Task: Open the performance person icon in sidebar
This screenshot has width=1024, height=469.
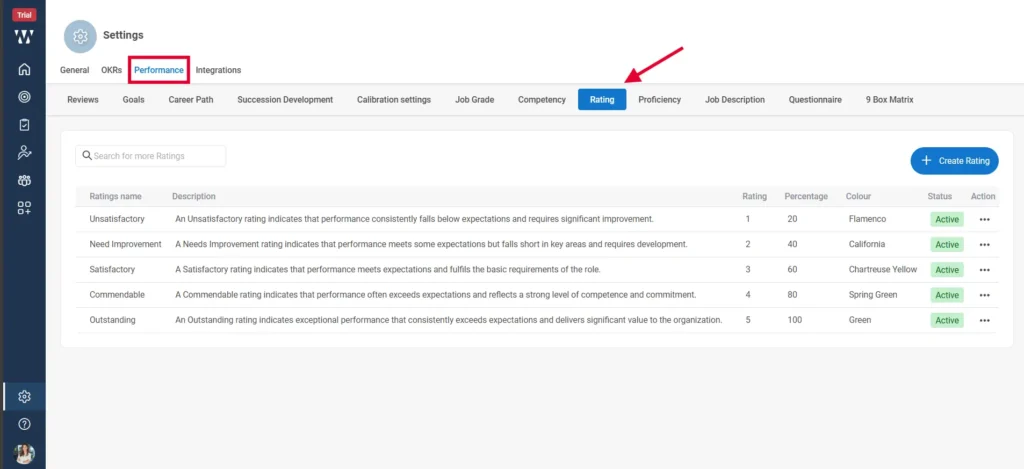Action: click(x=24, y=152)
